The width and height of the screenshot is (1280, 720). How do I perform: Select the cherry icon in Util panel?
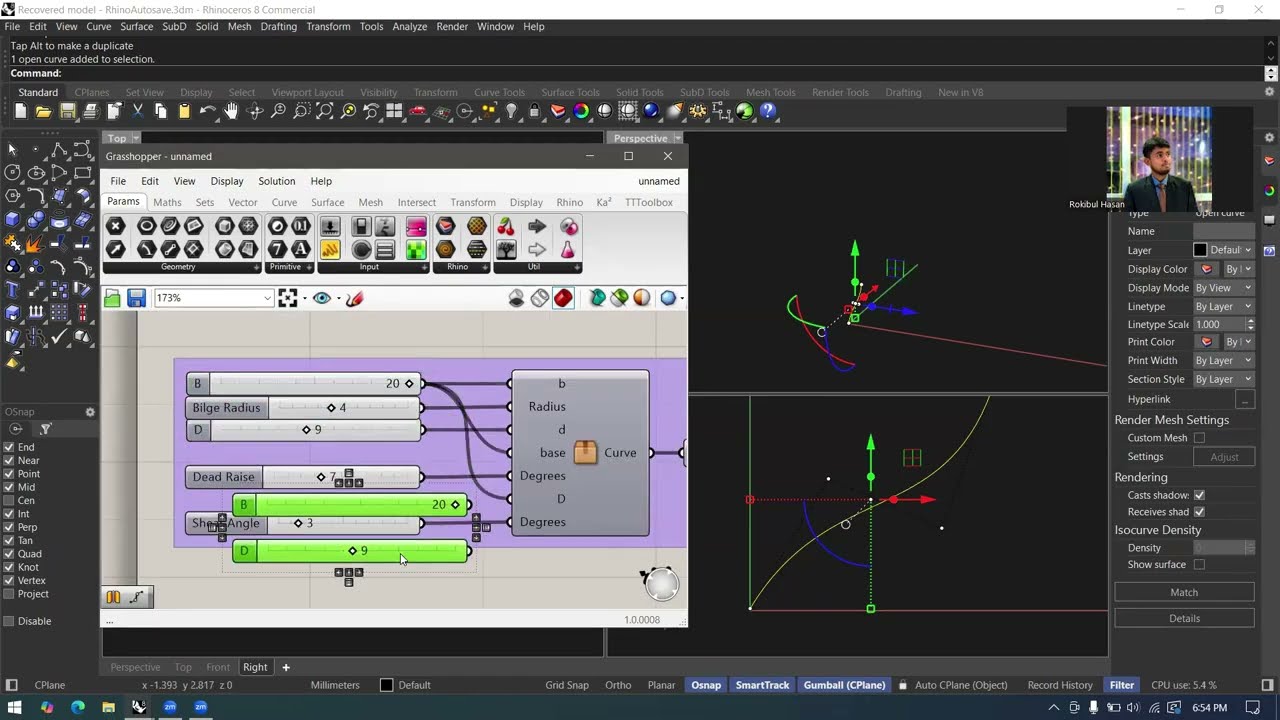coord(506,227)
